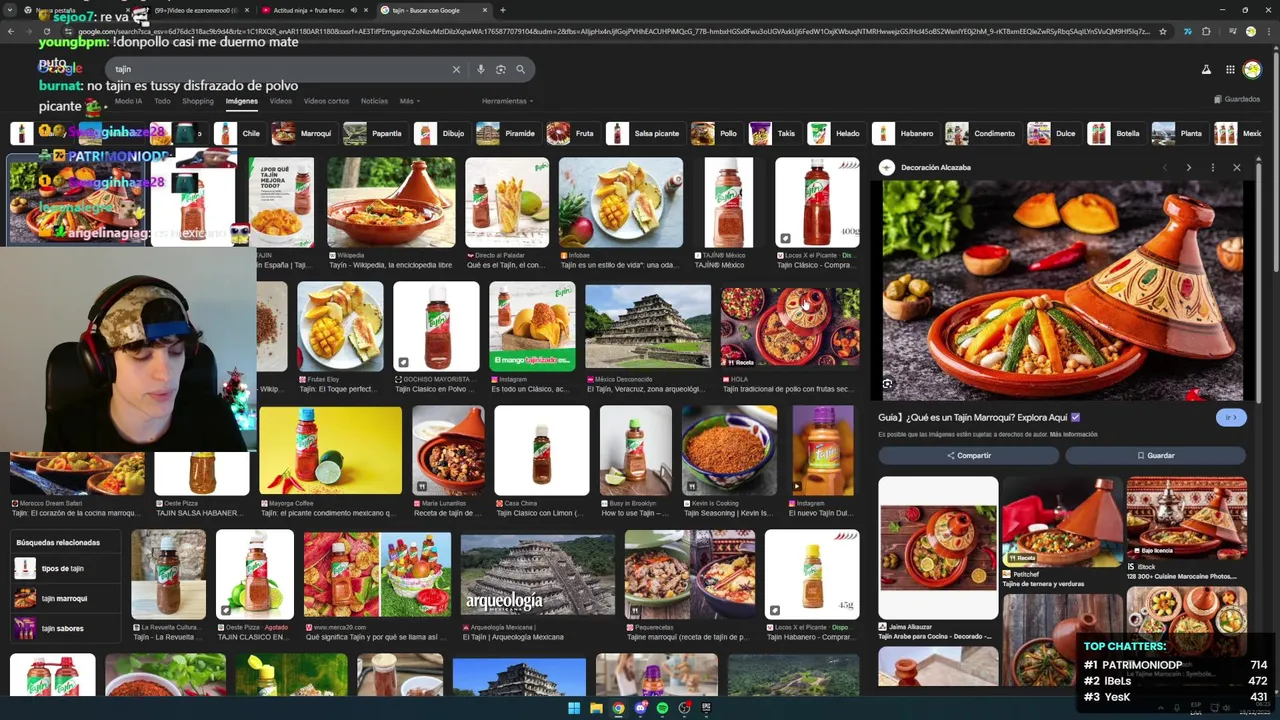This screenshot has height=720, width=1280.
Task: Open the Wikipedia tajín clay pot image
Action: (x=391, y=202)
